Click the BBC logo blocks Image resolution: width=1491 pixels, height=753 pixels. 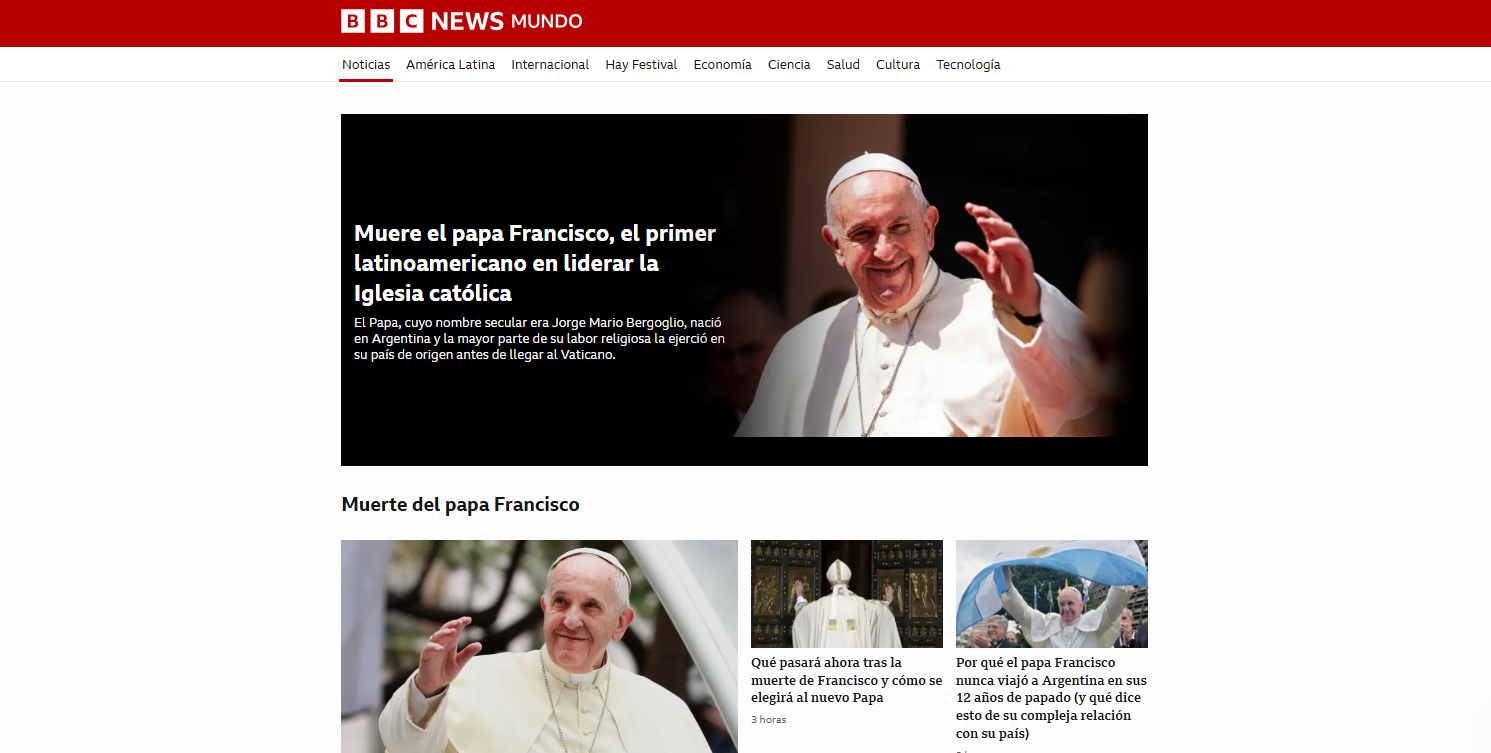coord(381,20)
